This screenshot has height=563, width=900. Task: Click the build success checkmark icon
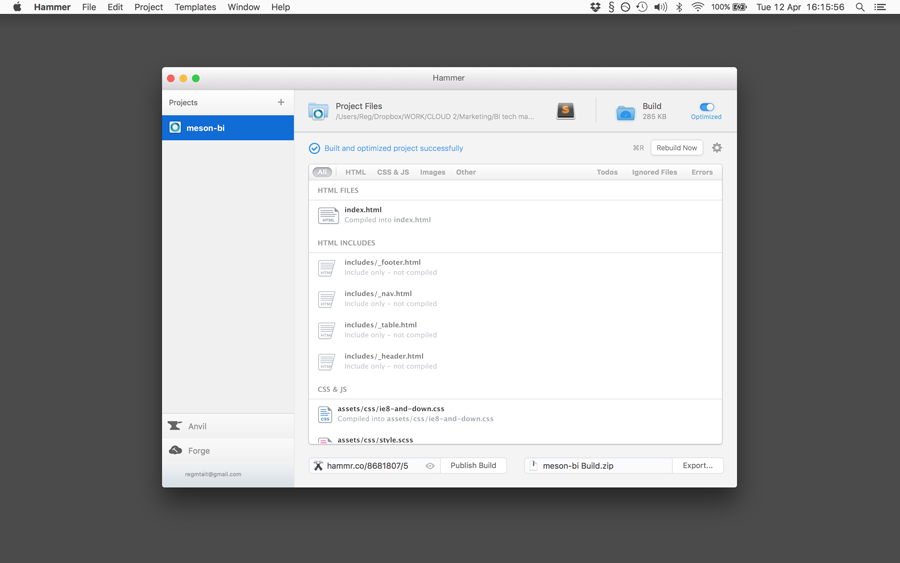coord(315,148)
